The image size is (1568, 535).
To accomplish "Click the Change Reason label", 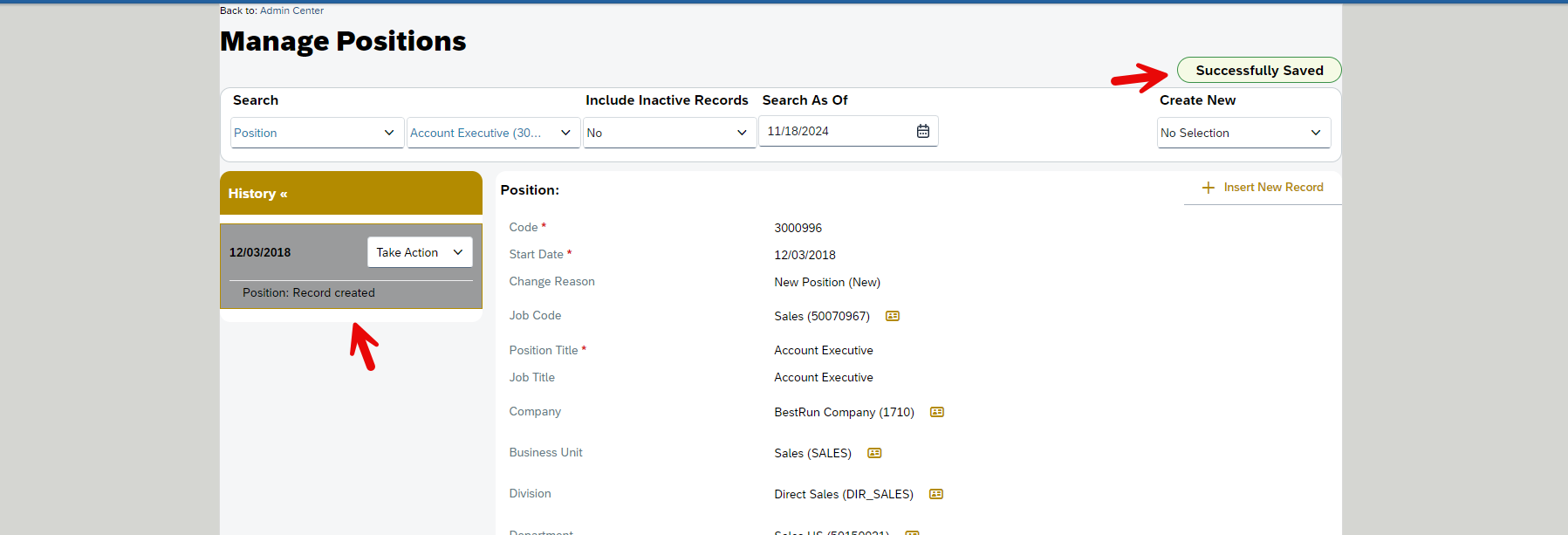I will (552, 281).
